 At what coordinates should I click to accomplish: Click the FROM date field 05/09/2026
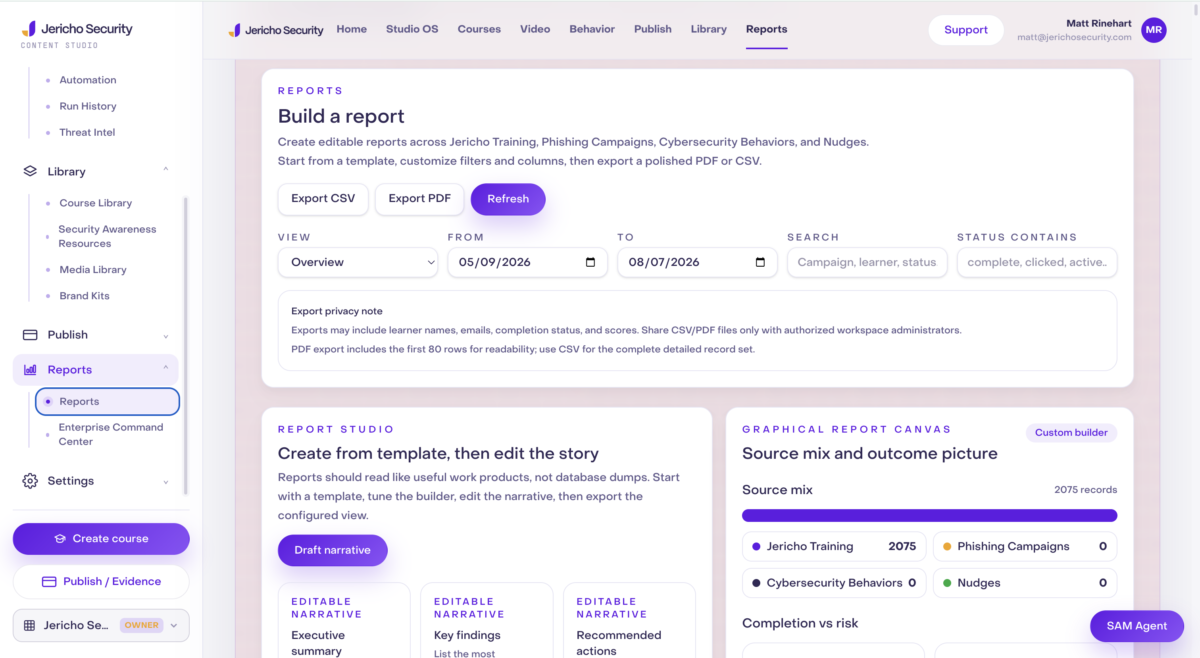(x=527, y=262)
